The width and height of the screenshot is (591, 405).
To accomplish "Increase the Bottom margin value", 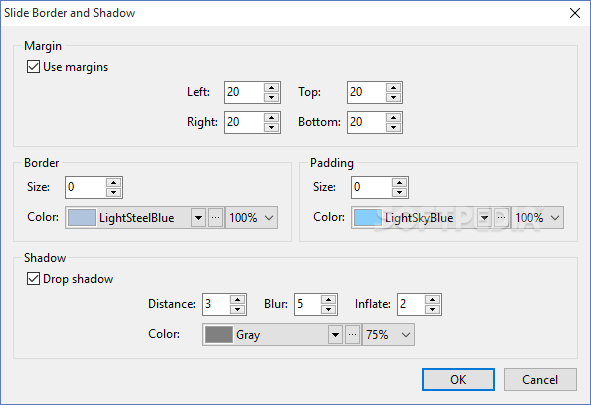I will pos(393,118).
